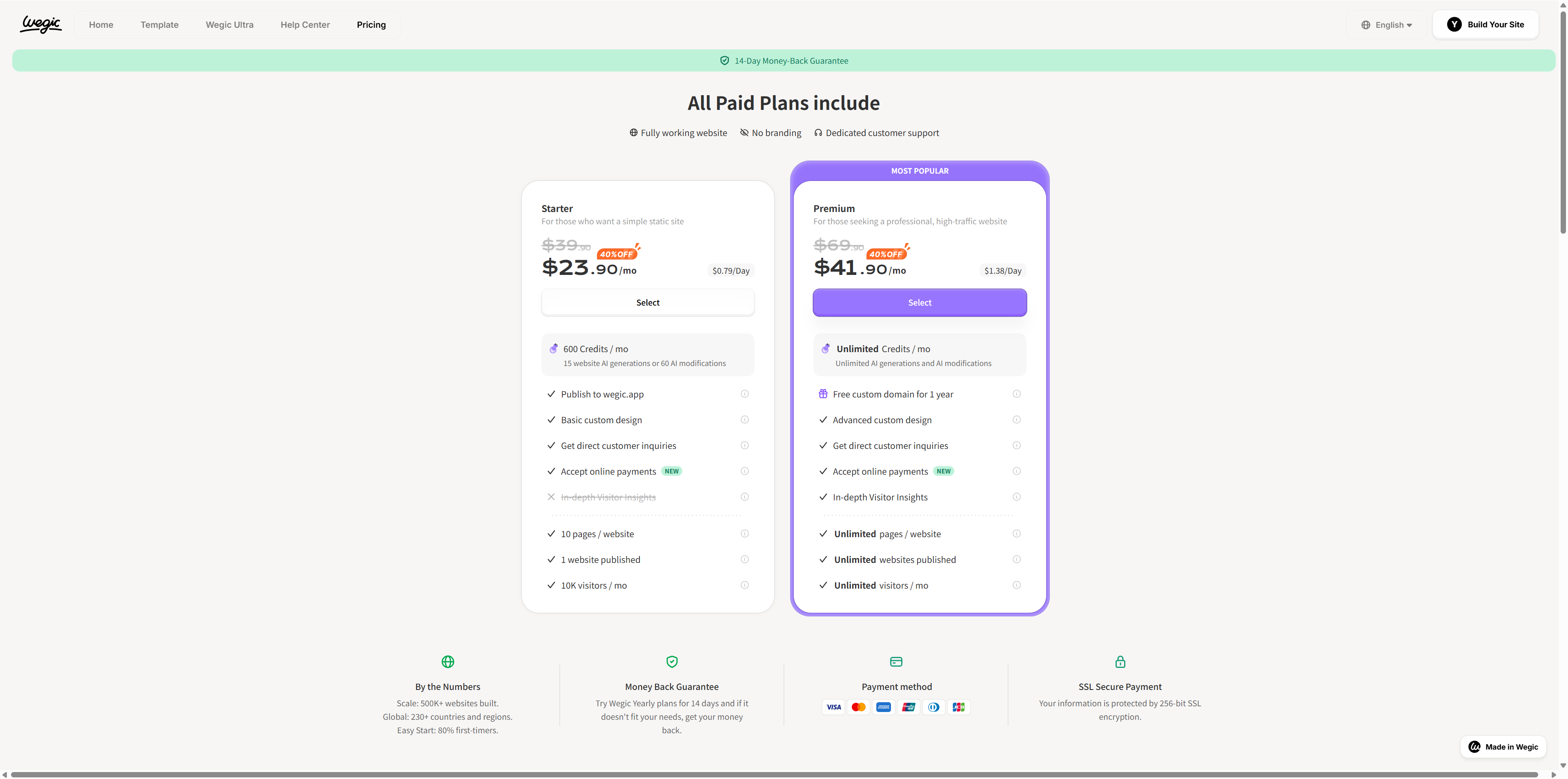Select the Starter plan
Image resolution: width=1568 pixels, height=779 pixels.
648,303
